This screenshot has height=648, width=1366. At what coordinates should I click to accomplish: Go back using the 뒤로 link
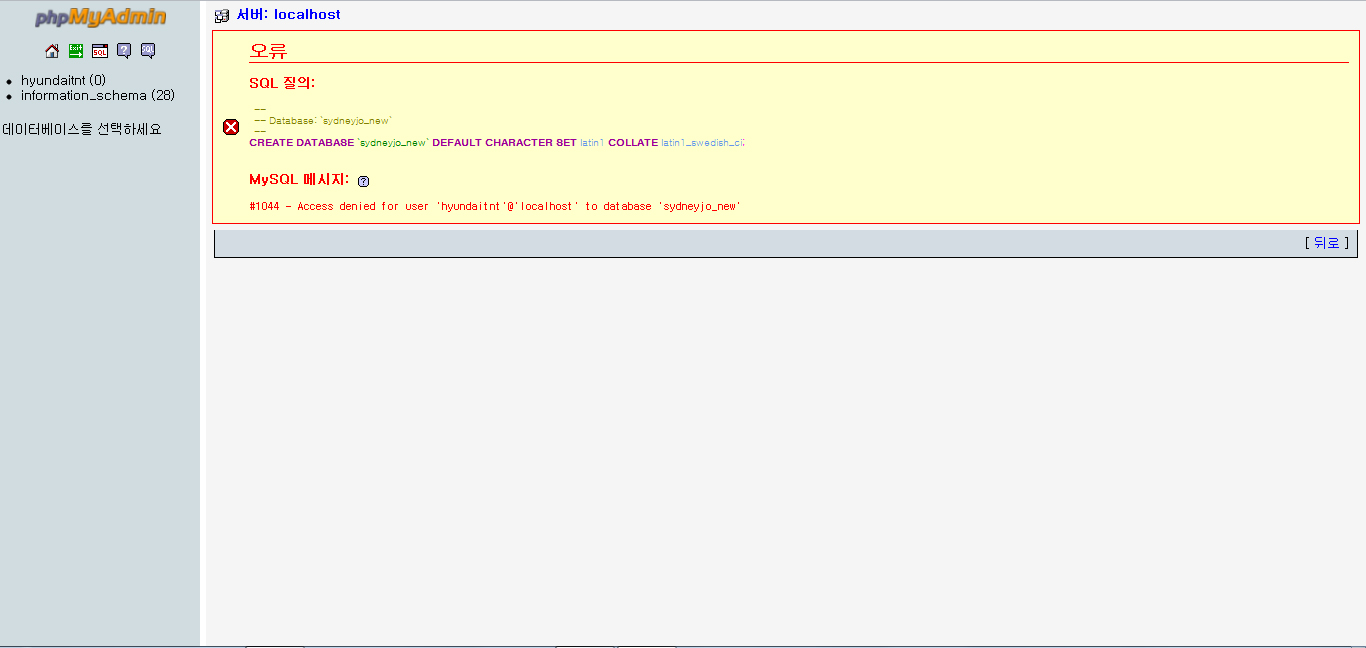[1326, 242]
